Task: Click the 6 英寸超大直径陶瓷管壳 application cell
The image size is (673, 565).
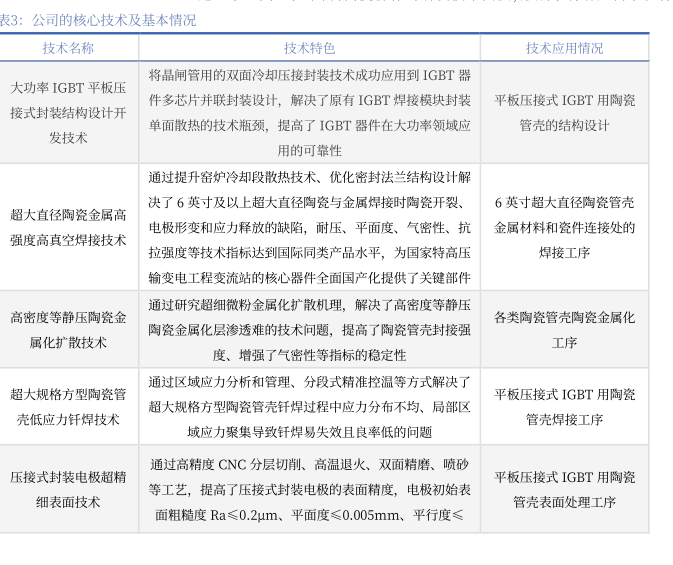Action: pyautogui.click(x=564, y=227)
